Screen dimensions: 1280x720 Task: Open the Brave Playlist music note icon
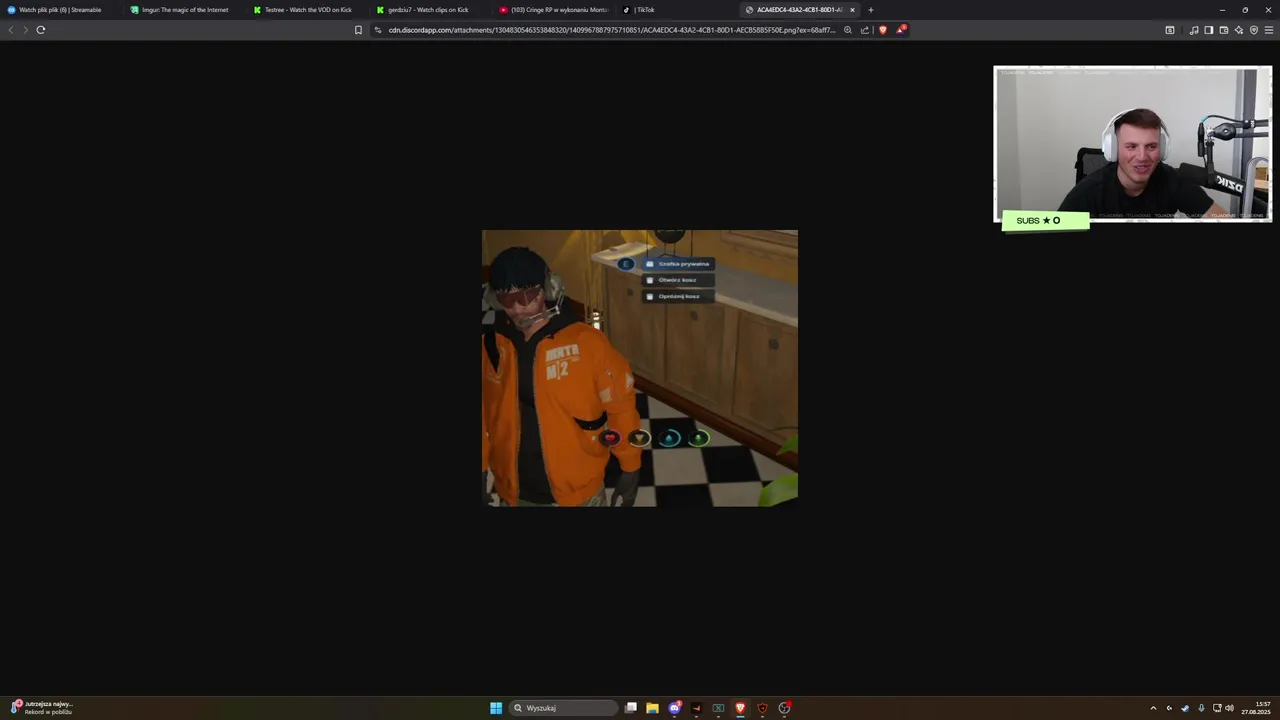pyautogui.click(x=1194, y=30)
